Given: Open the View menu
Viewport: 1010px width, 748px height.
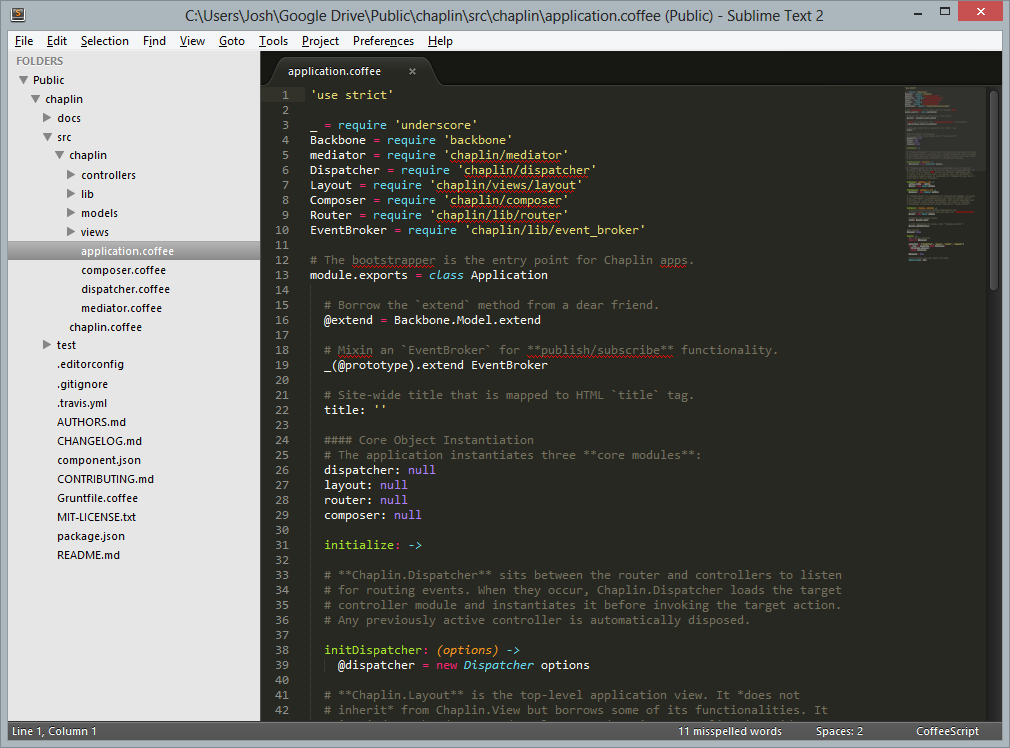Looking at the screenshot, I should pyautogui.click(x=192, y=41).
